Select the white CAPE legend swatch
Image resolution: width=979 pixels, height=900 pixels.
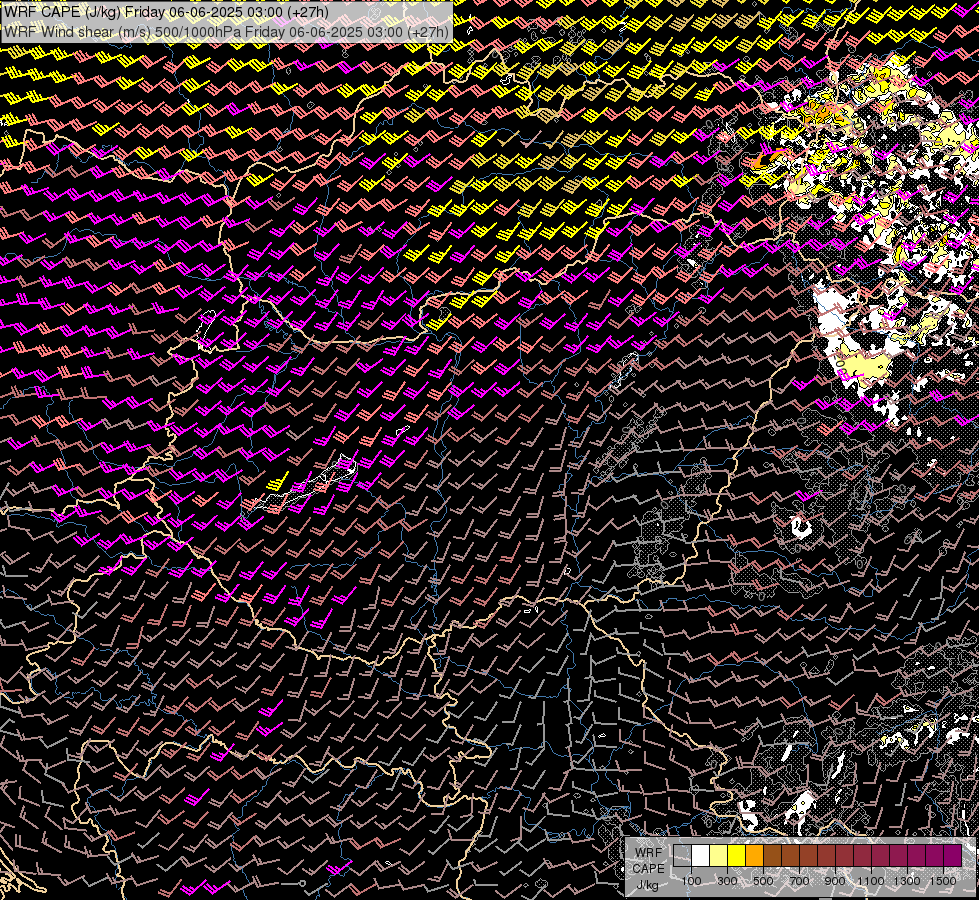[701, 856]
